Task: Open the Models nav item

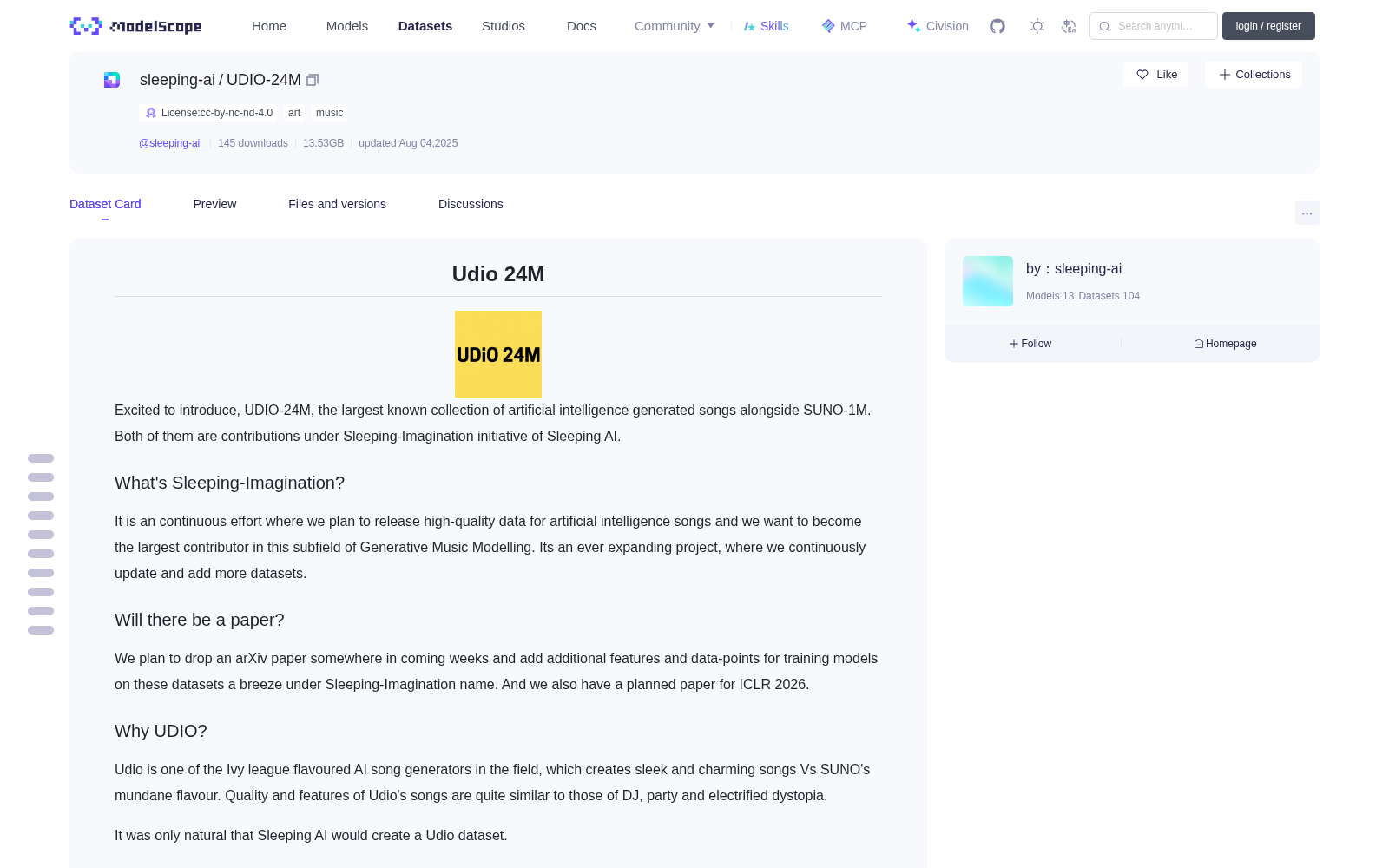Action: [347, 26]
